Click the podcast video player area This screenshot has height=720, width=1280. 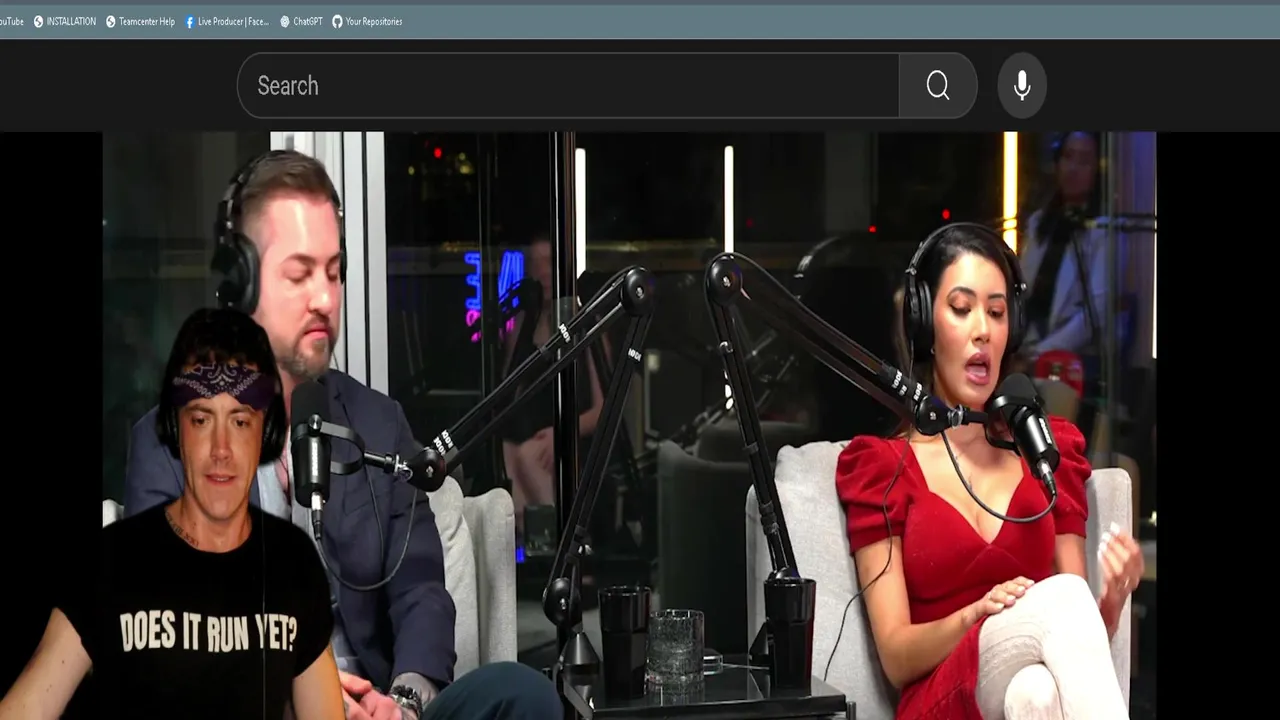(x=629, y=426)
